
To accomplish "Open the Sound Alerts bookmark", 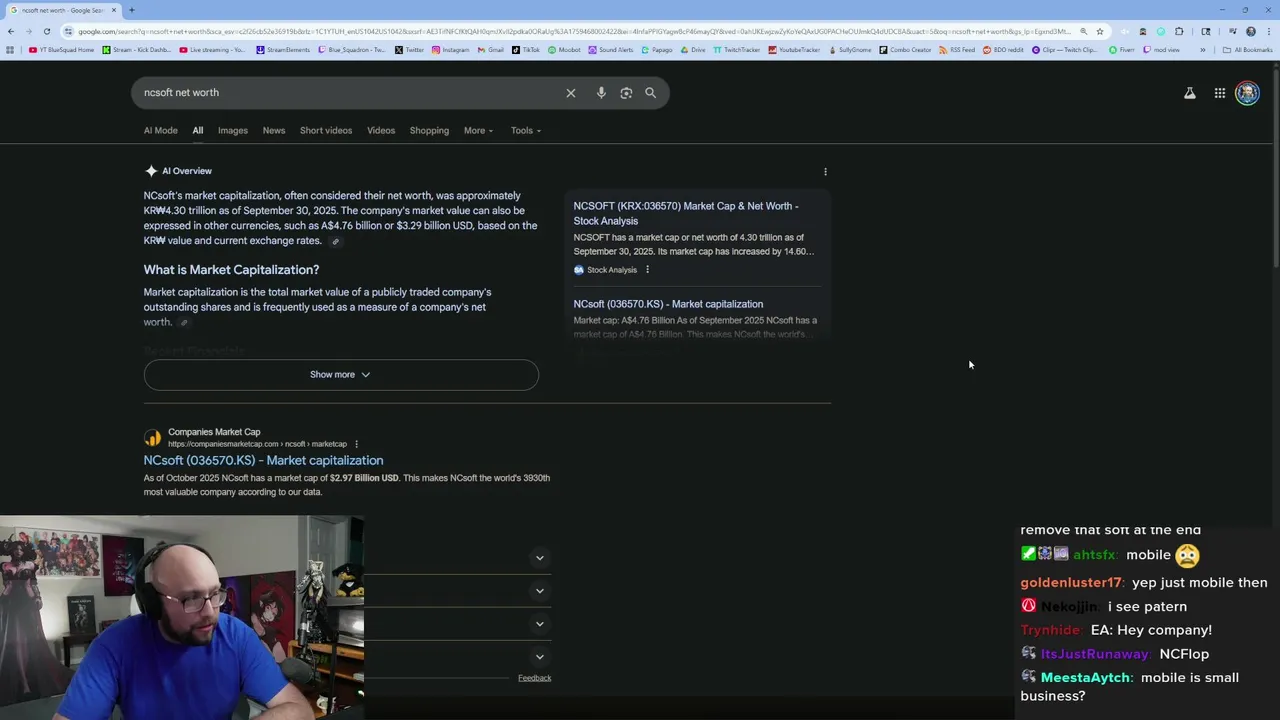I will pyautogui.click(x=611, y=50).
